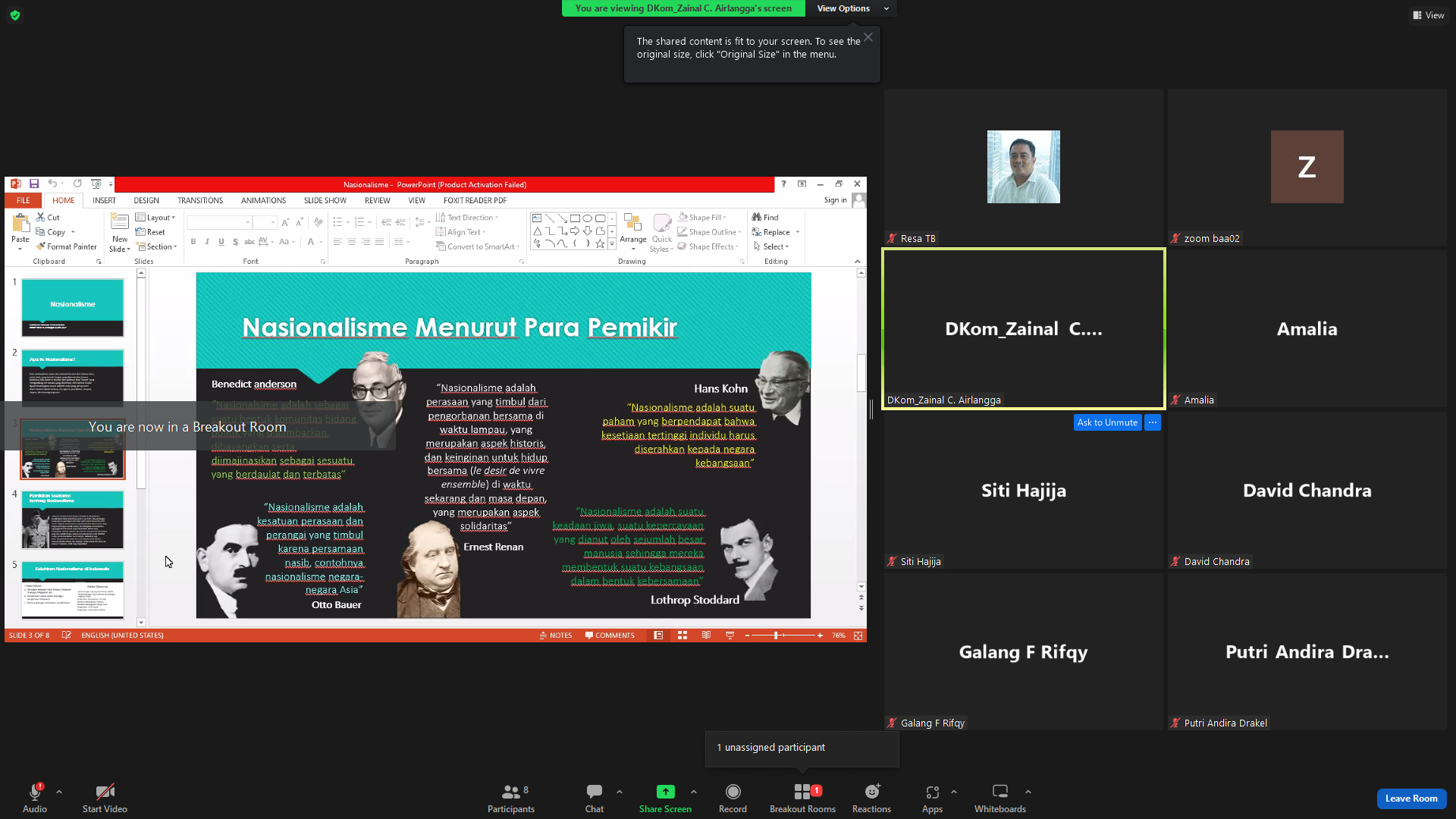Click Sign in link in PowerPoint
Image resolution: width=1456 pixels, height=819 pixels.
tap(835, 200)
